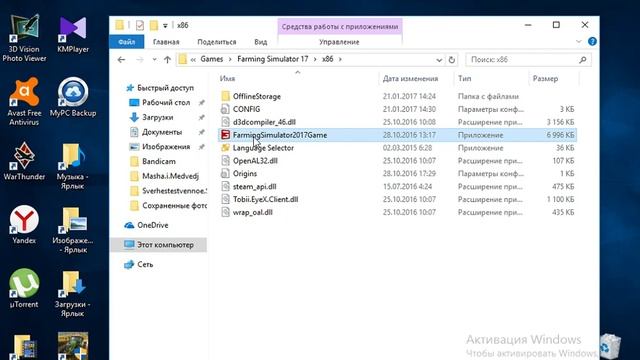Open 3D Vision Photo Viewer desktop icon

[24, 38]
